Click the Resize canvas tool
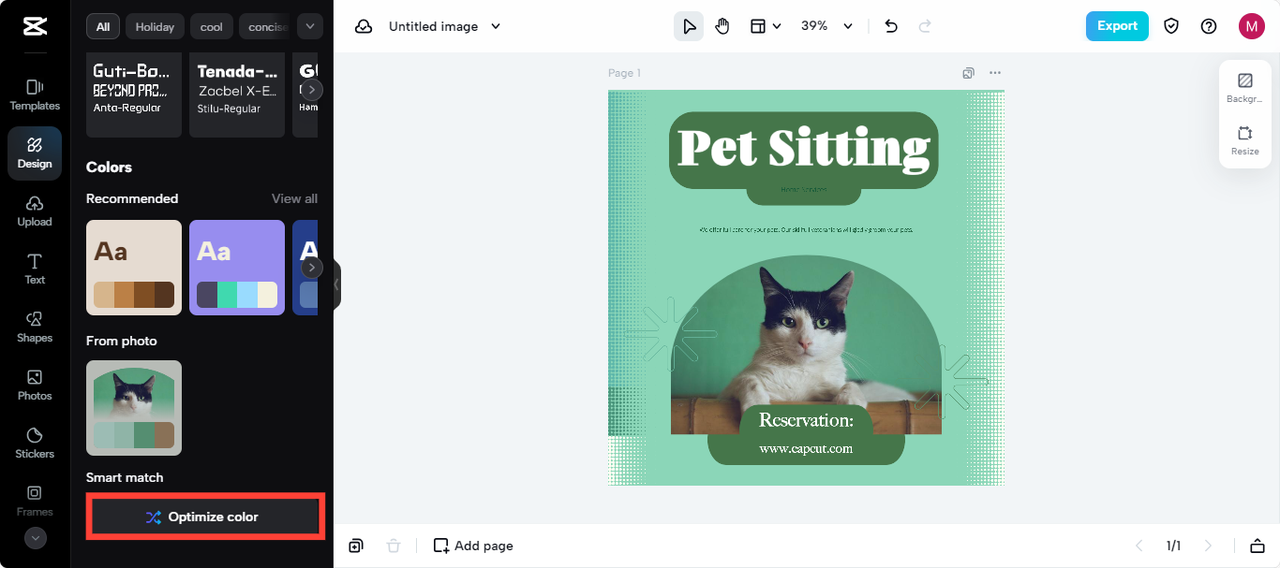The width and height of the screenshot is (1280, 568). pyautogui.click(x=1245, y=140)
